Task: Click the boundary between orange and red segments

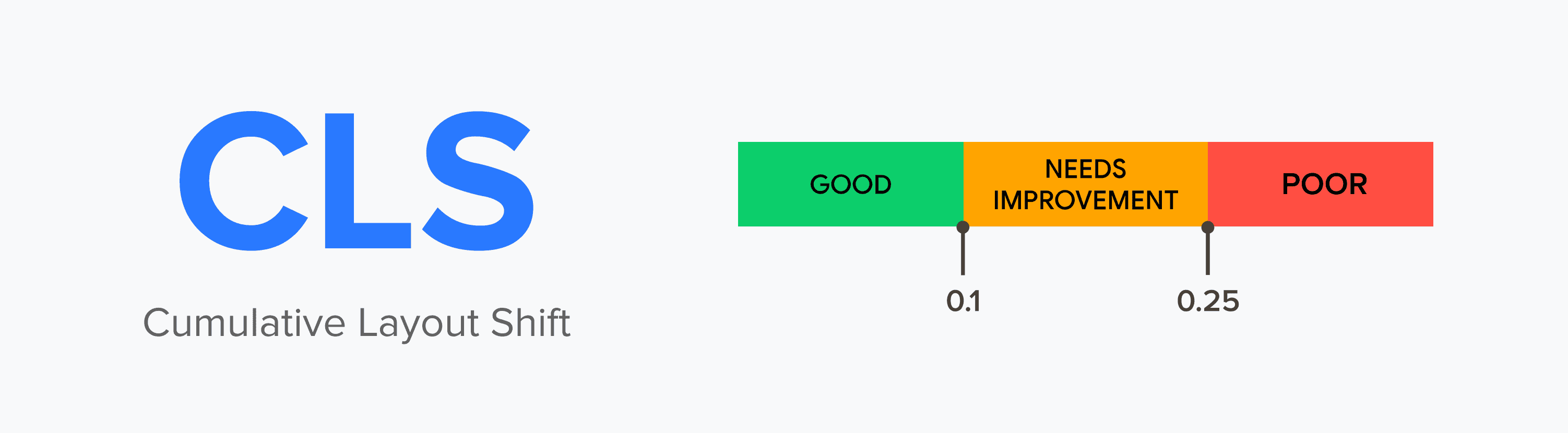Action: (x=1208, y=183)
